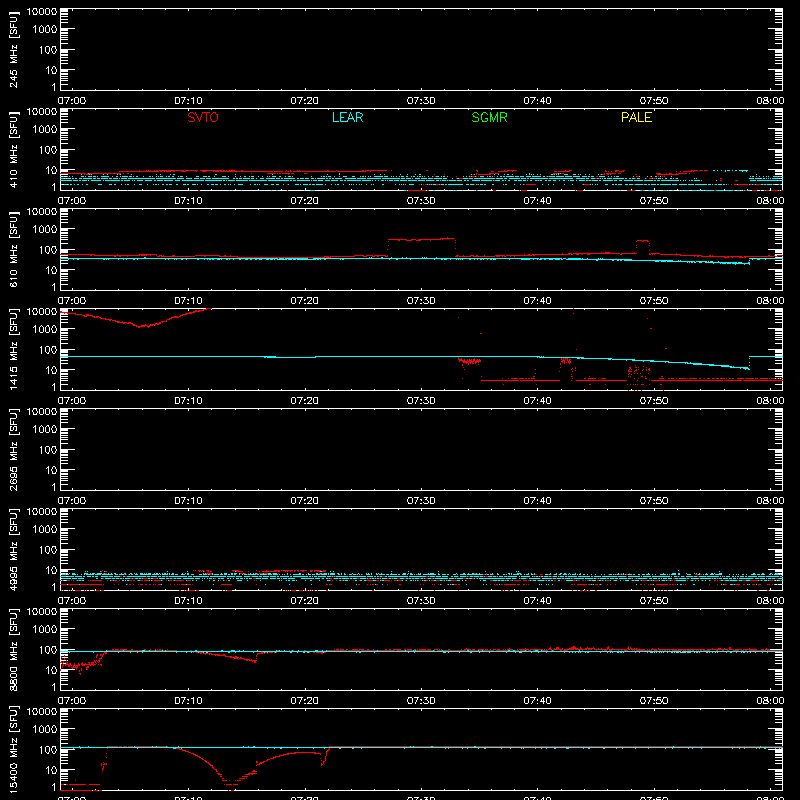This screenshot has width=800, height=800.
Task: Click the yellow PALE legend label
Action: tap(636, 117)
